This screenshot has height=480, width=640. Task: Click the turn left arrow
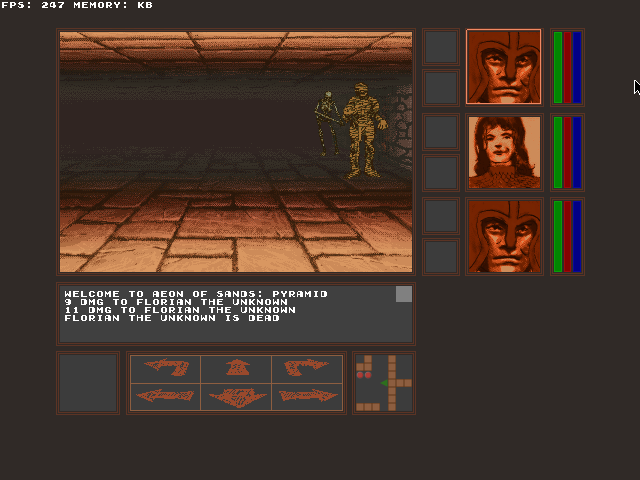point(165,369)
